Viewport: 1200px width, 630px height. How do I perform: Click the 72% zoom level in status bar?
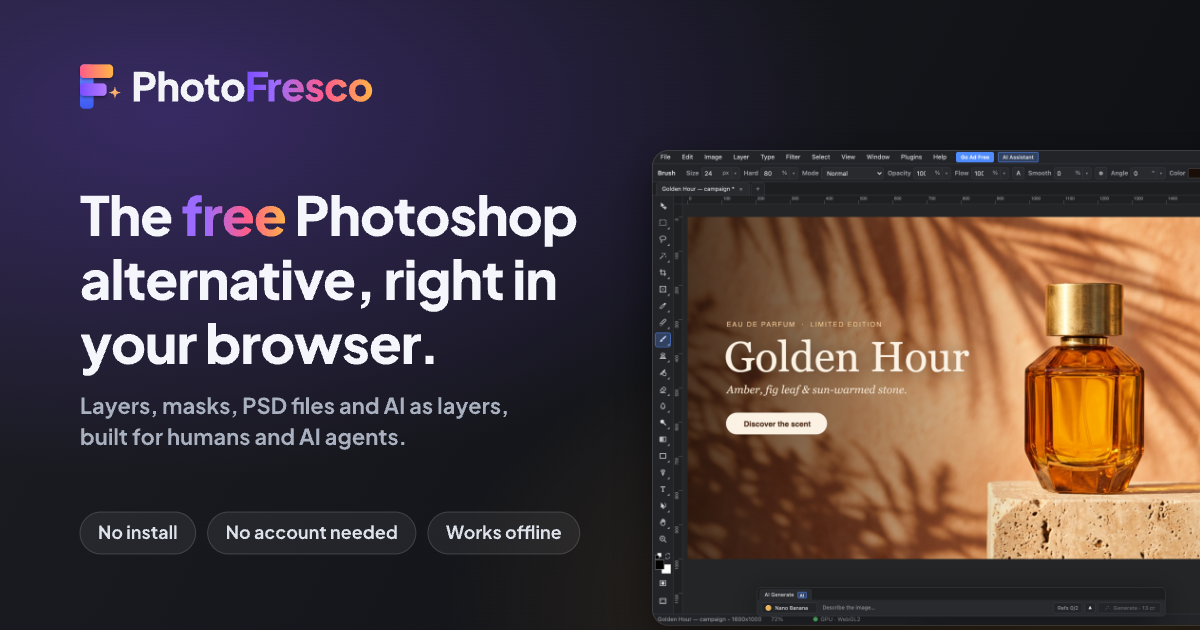[x=777, y=619]
